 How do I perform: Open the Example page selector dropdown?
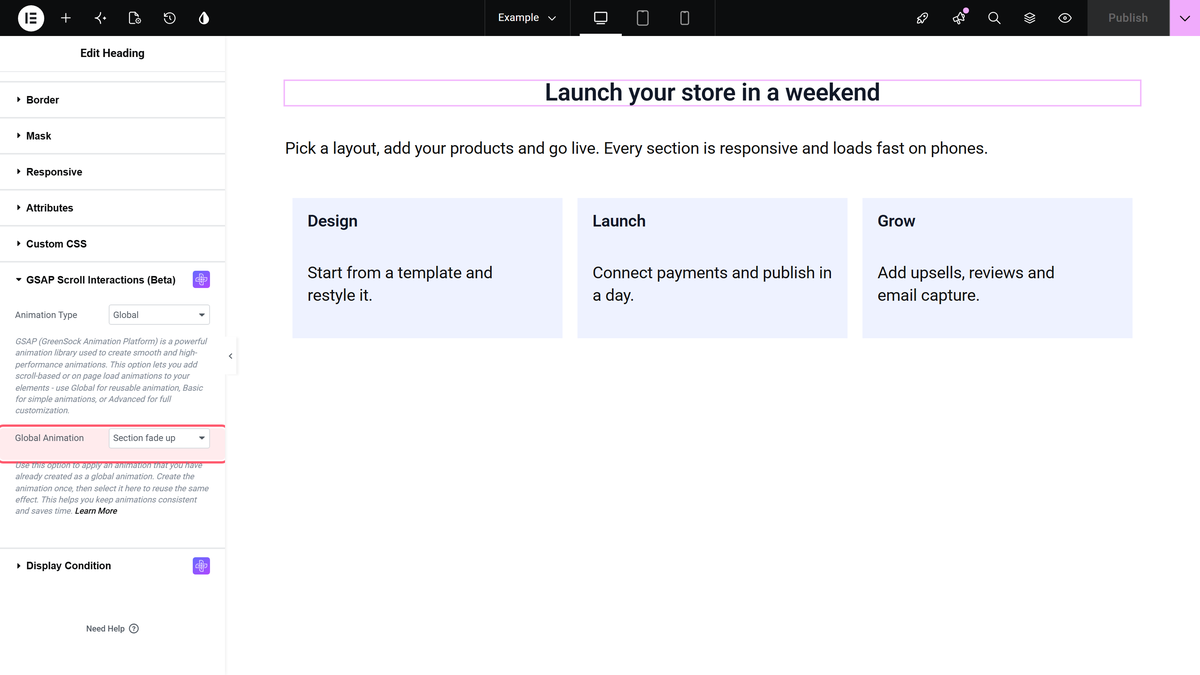[x=527, y=18]
